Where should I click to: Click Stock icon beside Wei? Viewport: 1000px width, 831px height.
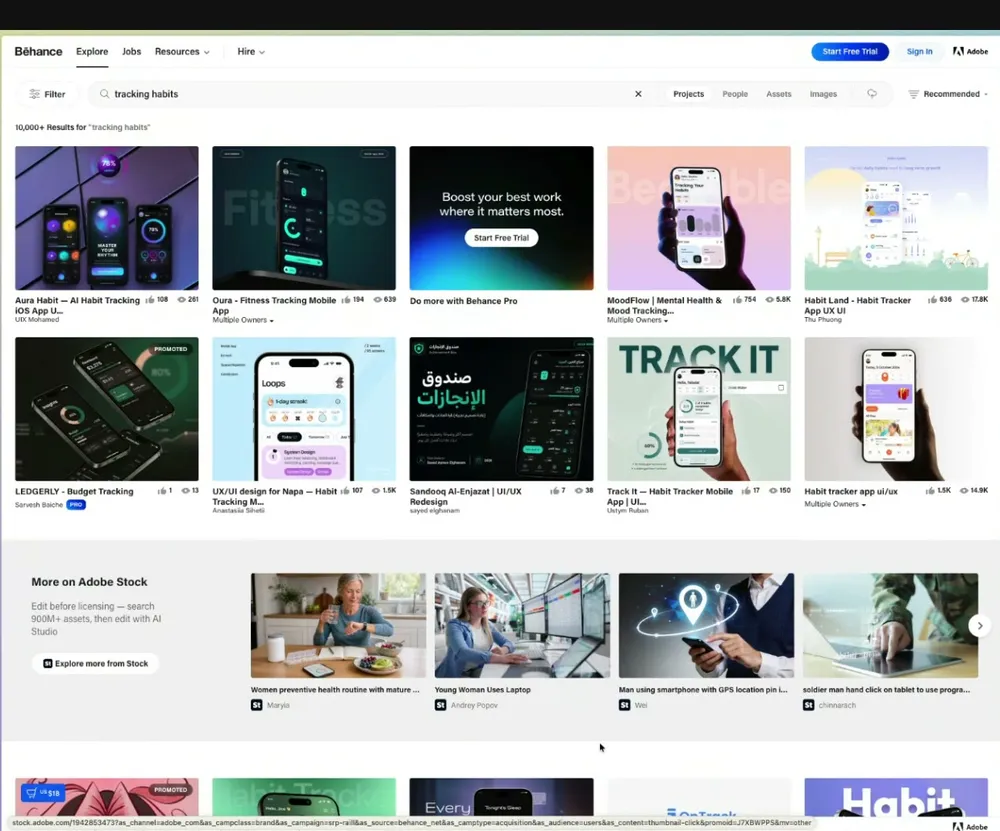624,705
